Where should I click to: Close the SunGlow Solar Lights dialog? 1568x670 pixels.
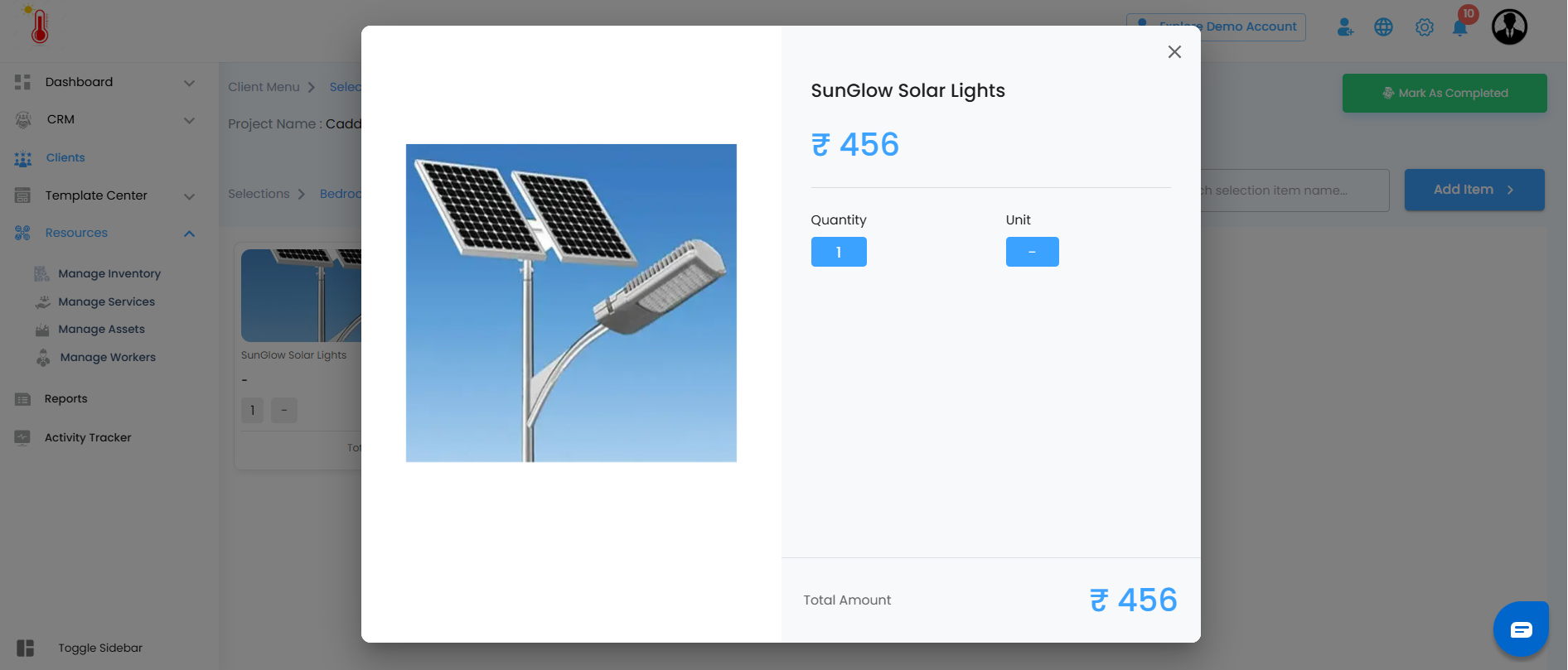(1174, 52)
